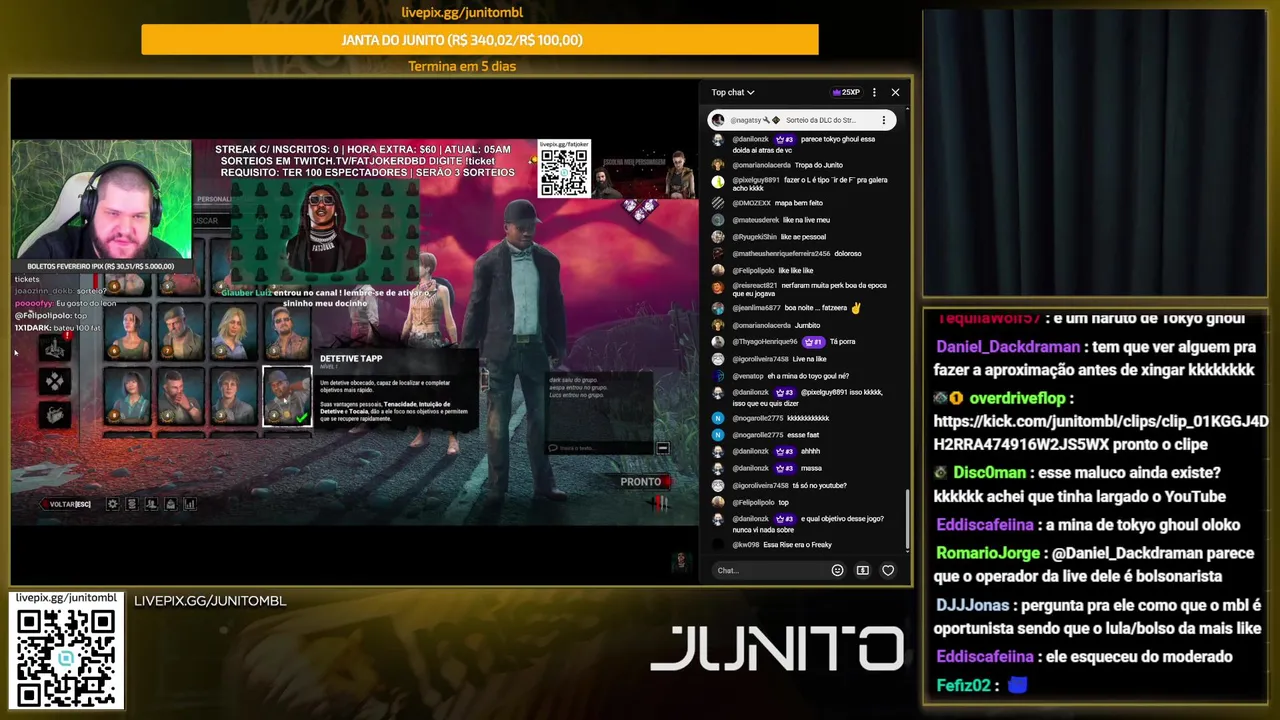Image resolution: width=1280 pixels, height=720 pixels.
Task: Click @jeanlima6877 'boa noite ... fatzeera' message
Action: pyautogui.click(x=796, y=308)
